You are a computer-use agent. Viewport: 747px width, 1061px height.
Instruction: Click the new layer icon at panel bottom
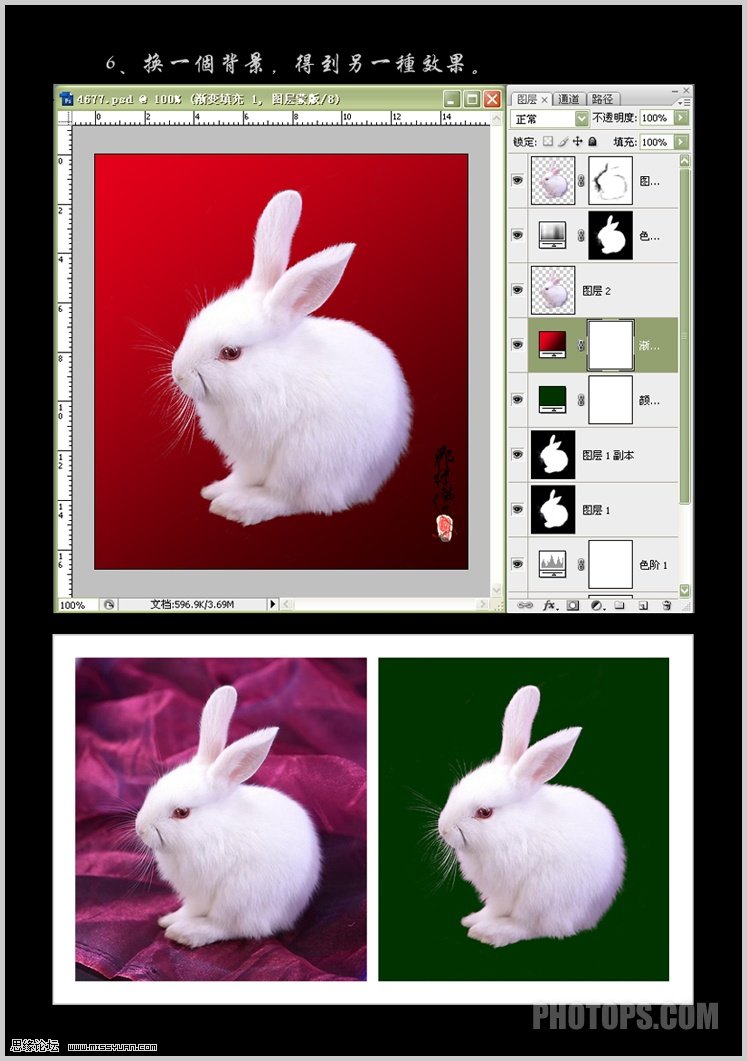tap(643, 605)
